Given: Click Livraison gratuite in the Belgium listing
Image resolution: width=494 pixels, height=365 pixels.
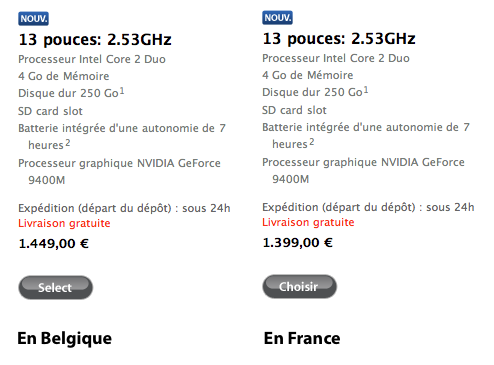Looking at the screenshot, I should [x=64, y=223].
